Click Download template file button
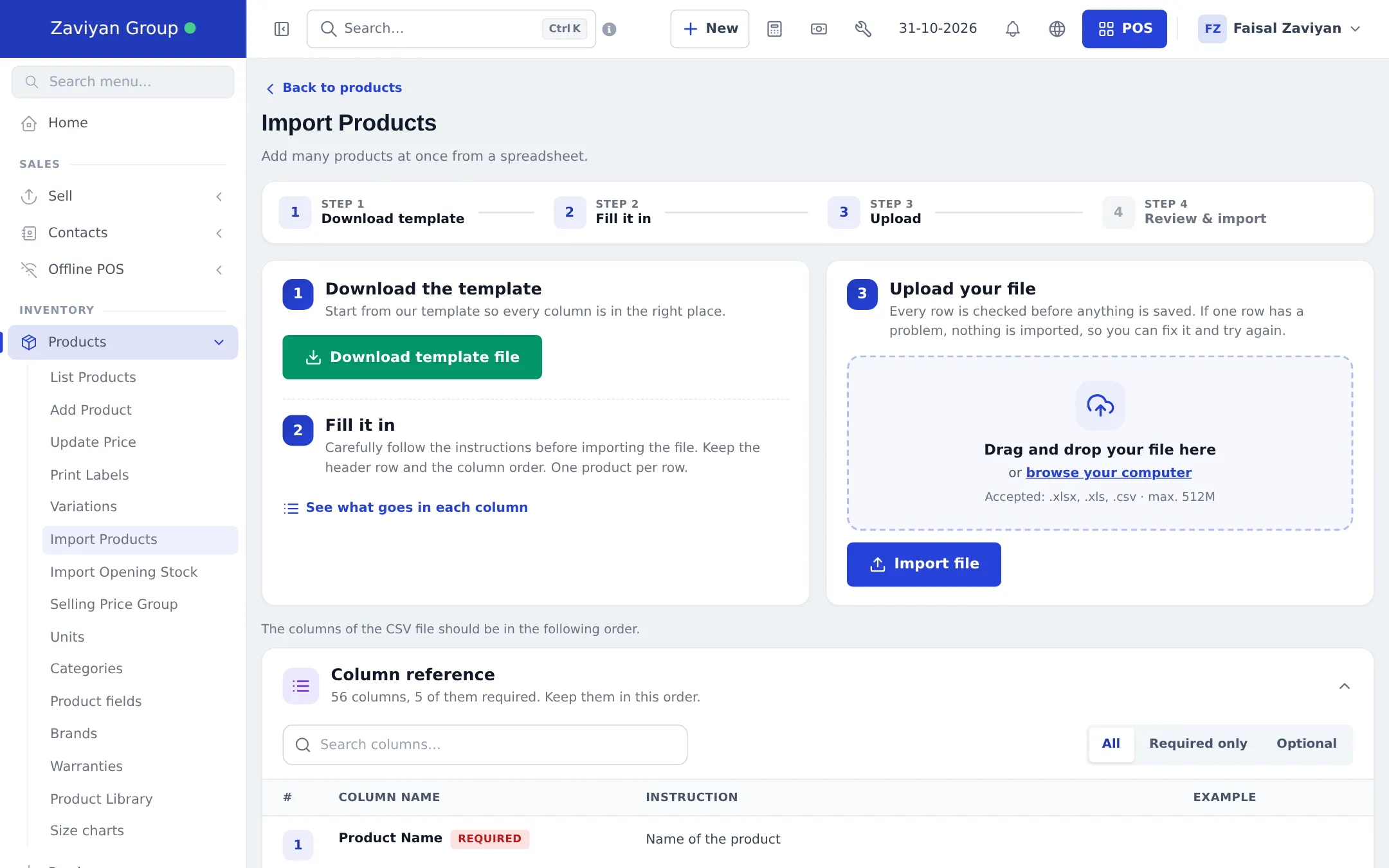Viewport: 1389px width, 868px height. point(412,357)
